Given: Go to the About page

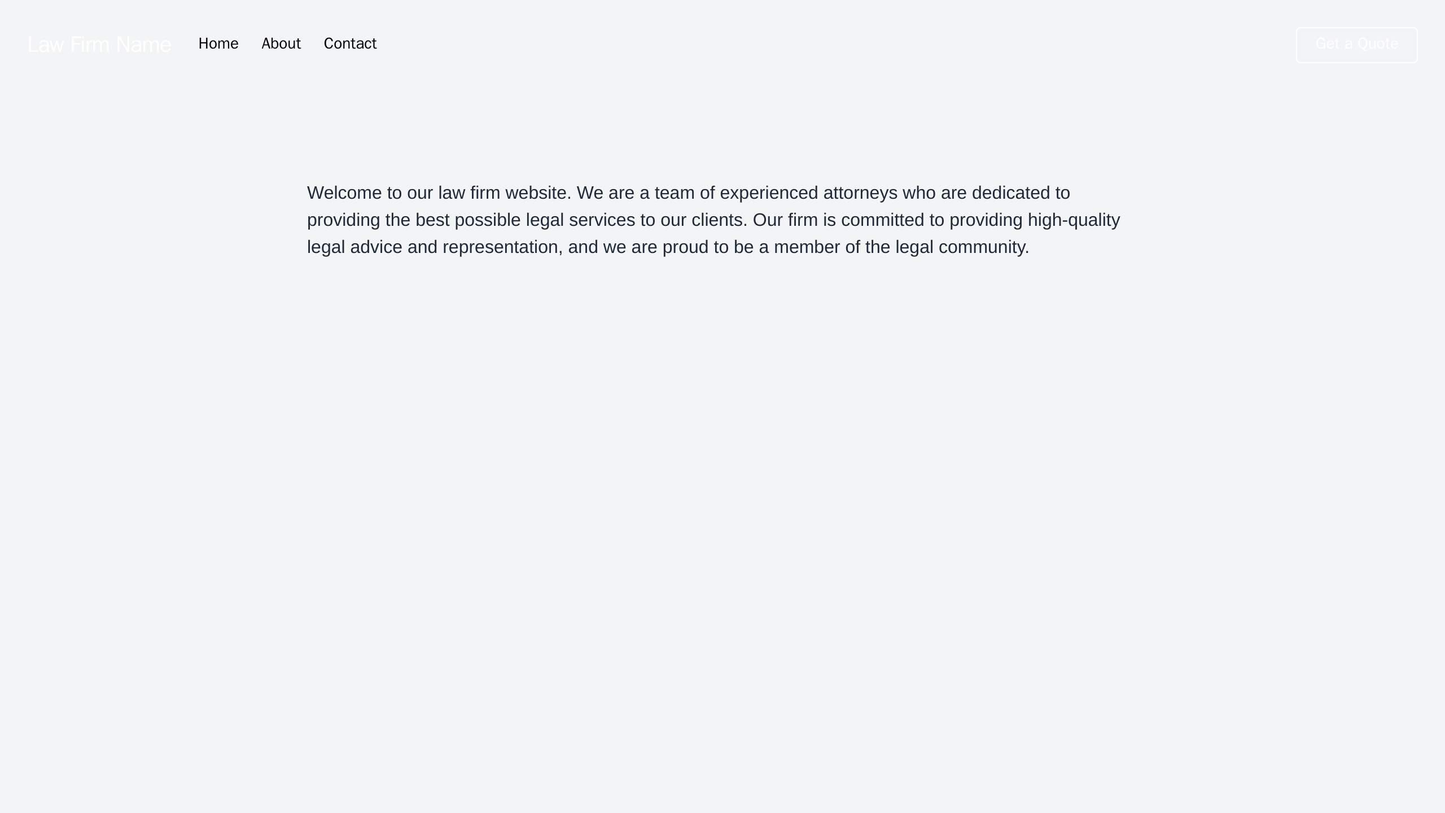Looking at the screenshot, I should [x=281, y=44].
